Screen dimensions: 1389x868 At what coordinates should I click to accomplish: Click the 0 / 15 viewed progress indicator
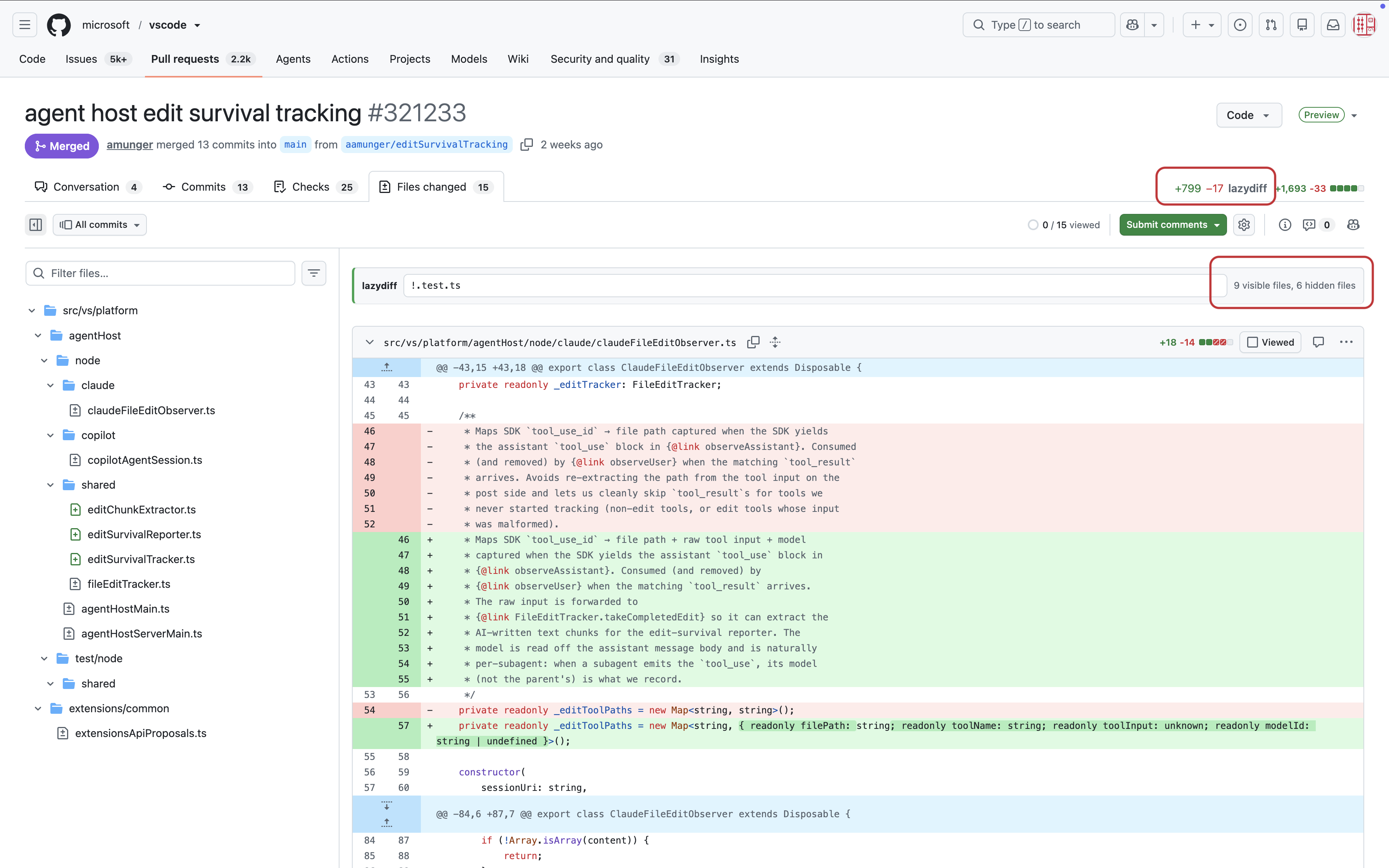pyautogui.click(x=1064, y=224)
